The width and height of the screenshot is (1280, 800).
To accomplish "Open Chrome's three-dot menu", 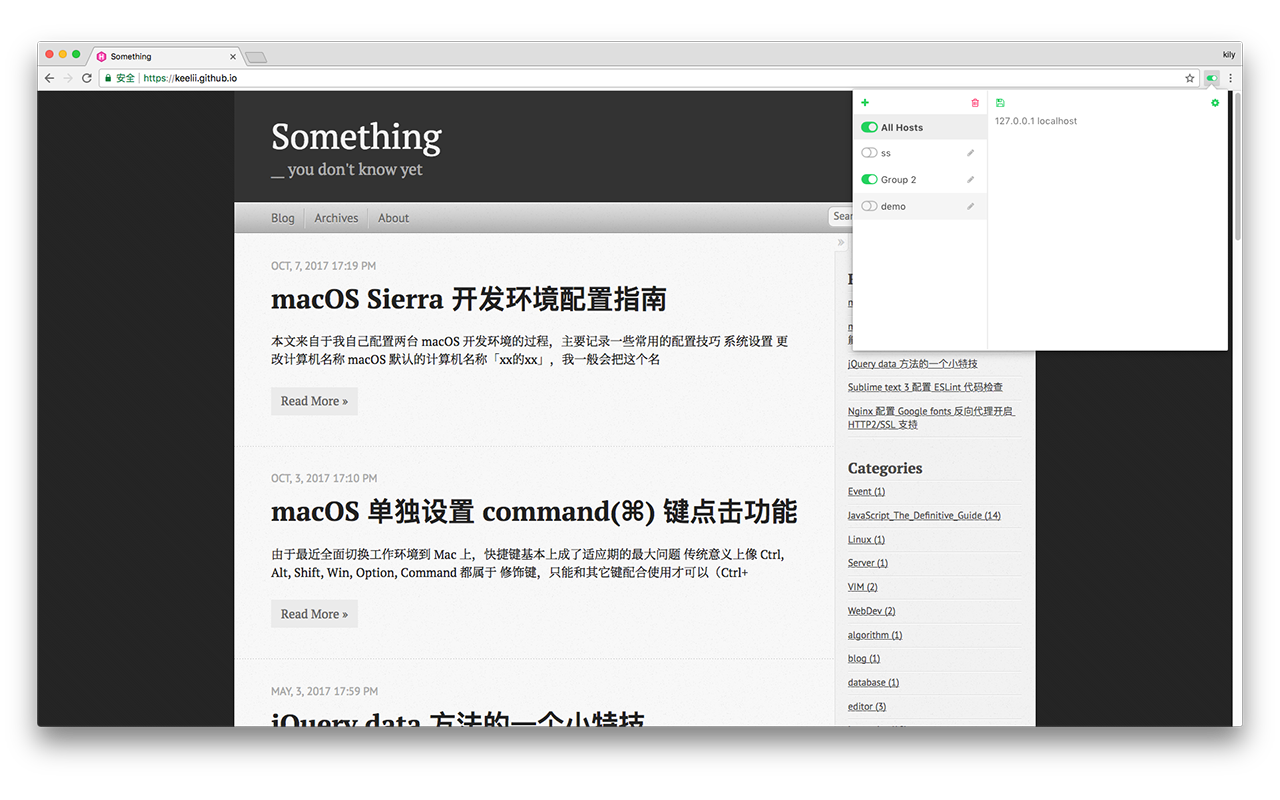I will click(1231, 78).
